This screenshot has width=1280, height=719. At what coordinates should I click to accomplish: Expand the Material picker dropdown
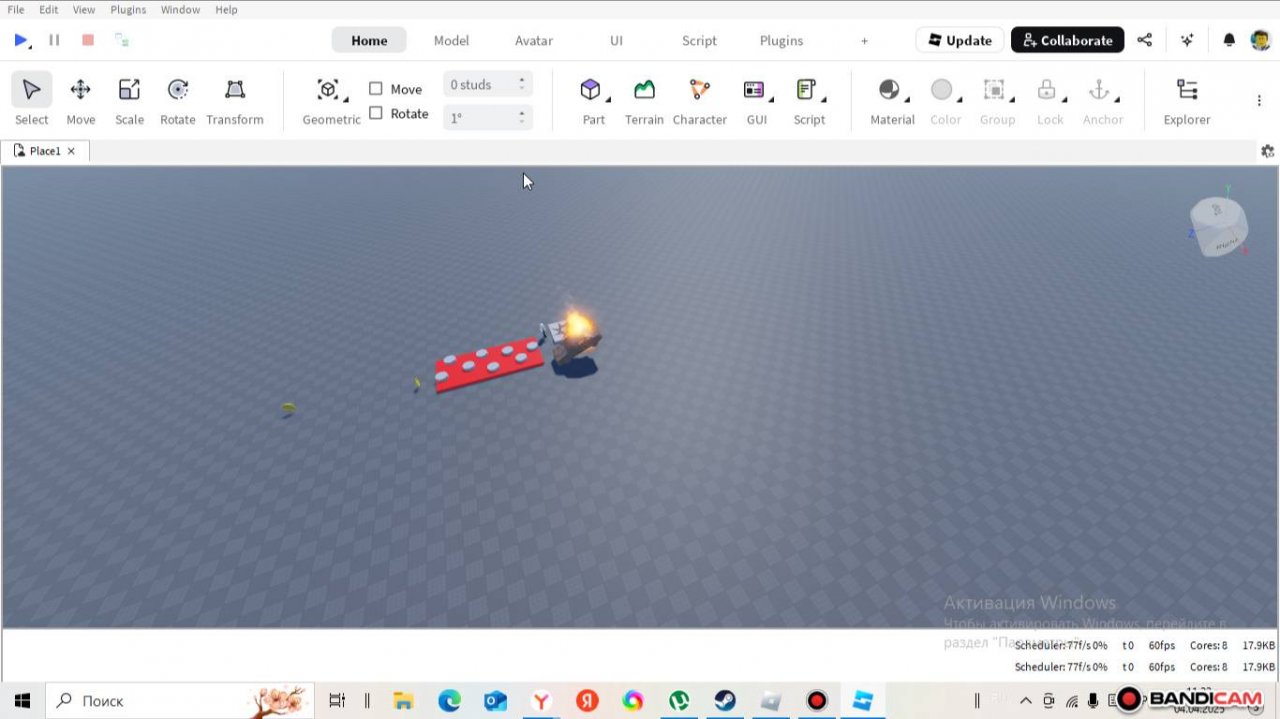tap(906, 98)
